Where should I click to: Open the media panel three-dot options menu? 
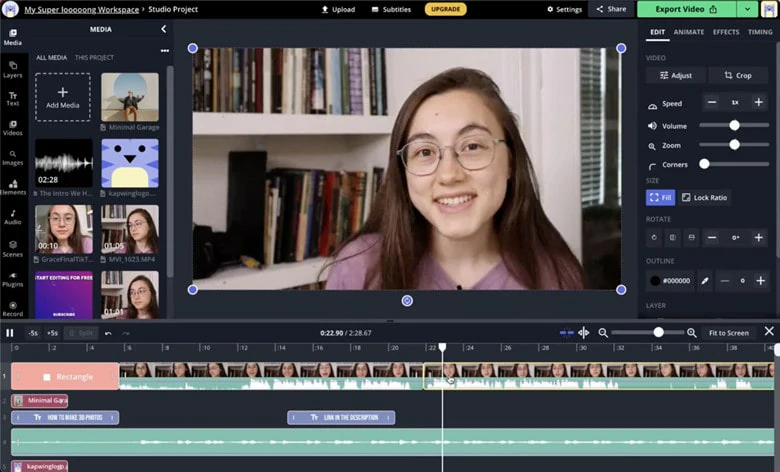click(165, 51)
